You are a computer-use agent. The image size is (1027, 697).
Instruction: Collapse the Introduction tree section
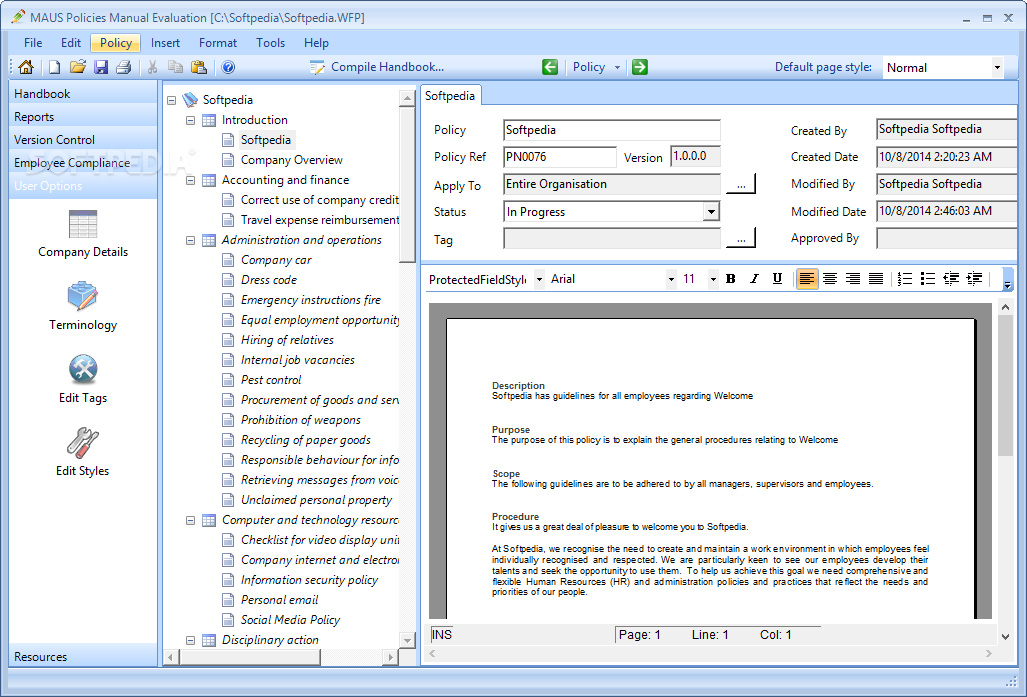tap(191, 121)
